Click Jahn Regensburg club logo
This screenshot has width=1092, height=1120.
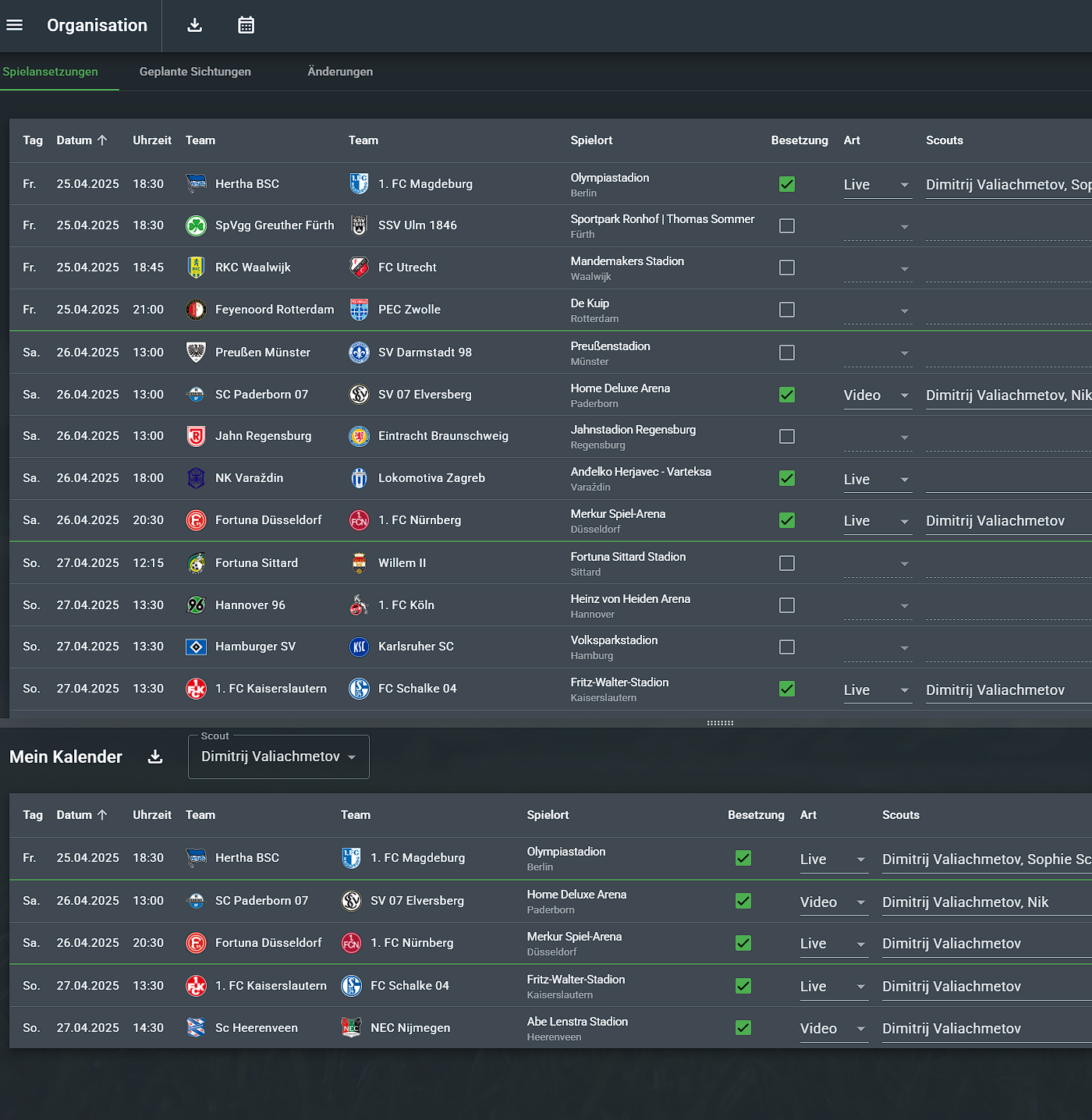pyautogui.click(x=196, y=436)
